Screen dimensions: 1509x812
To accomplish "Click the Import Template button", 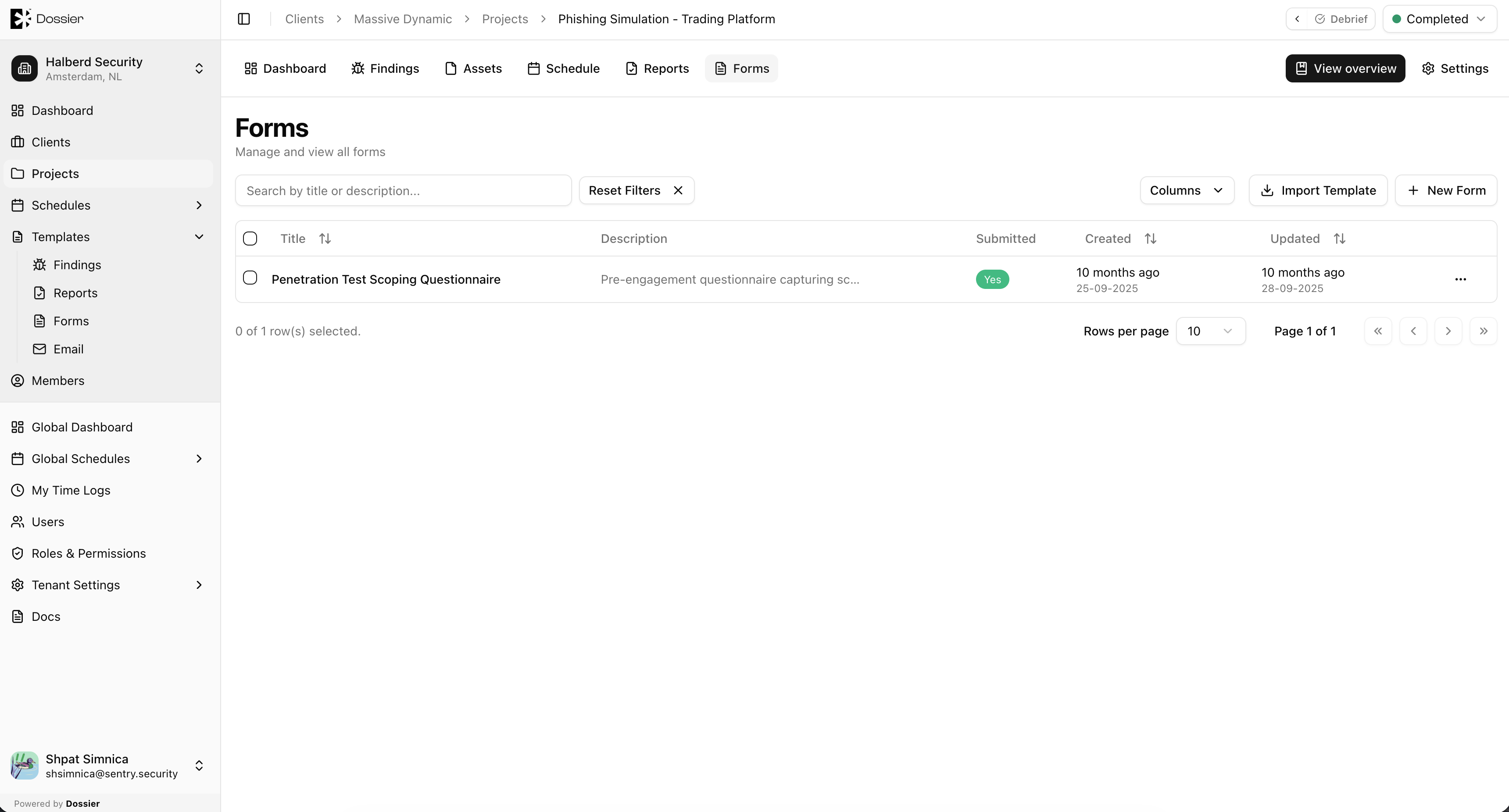I will (x=1318, y=190).
